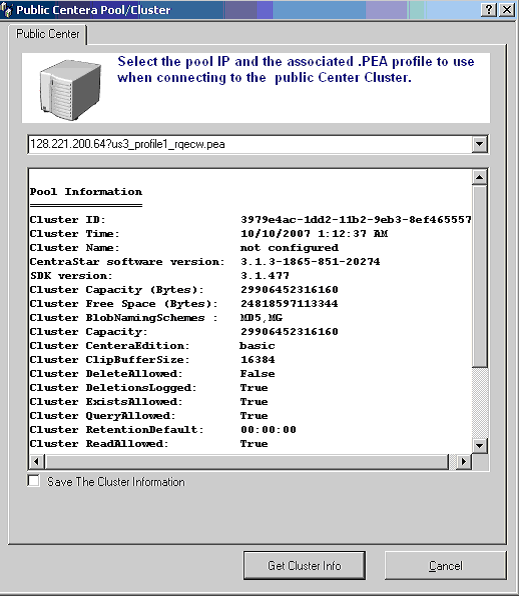The width and height of the screenshot is (521, 597).
Task: Click the horizontal scrollbar thumb
Action: click(247, 461)
